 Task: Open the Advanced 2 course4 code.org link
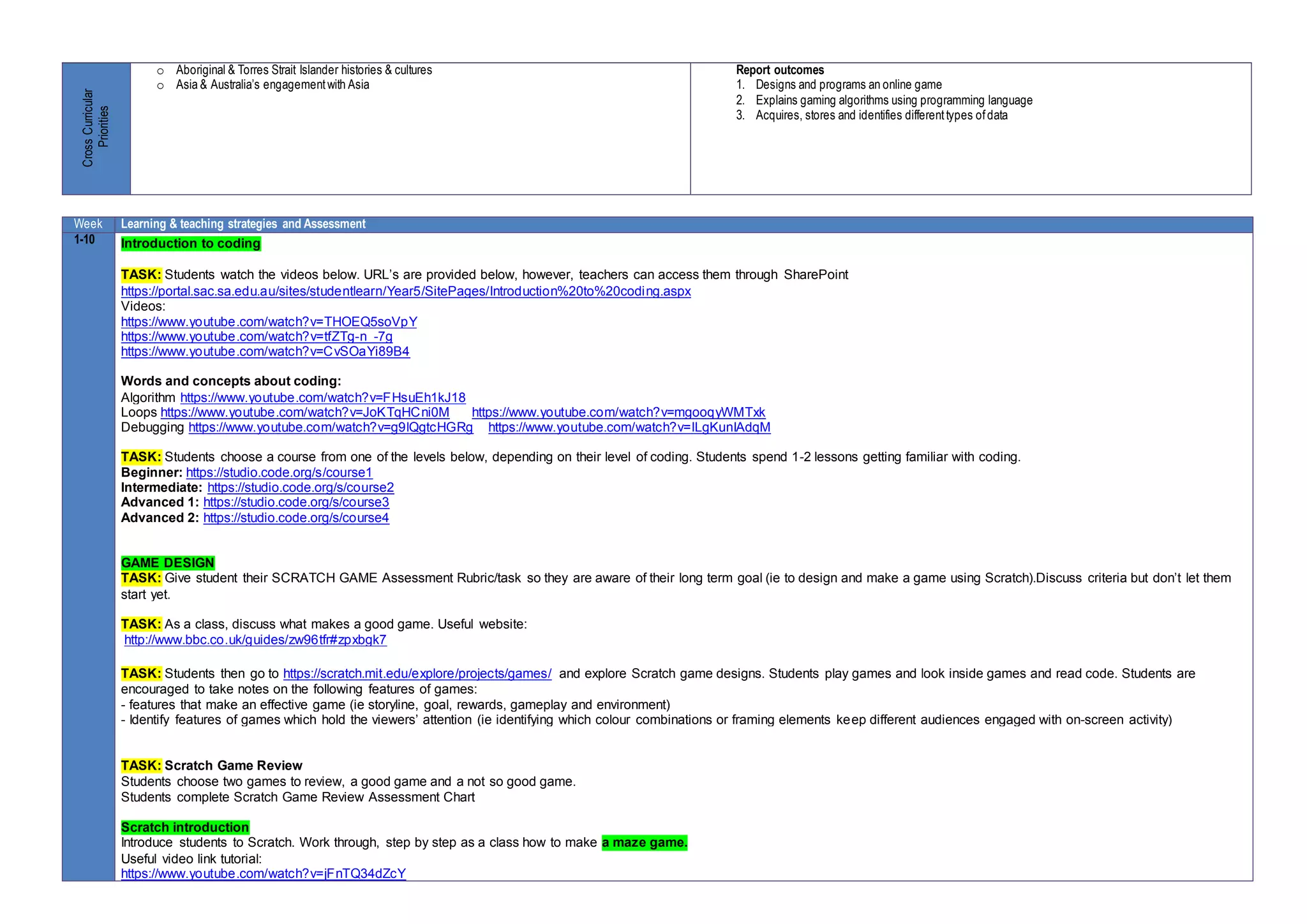click(x=296, y=518)
